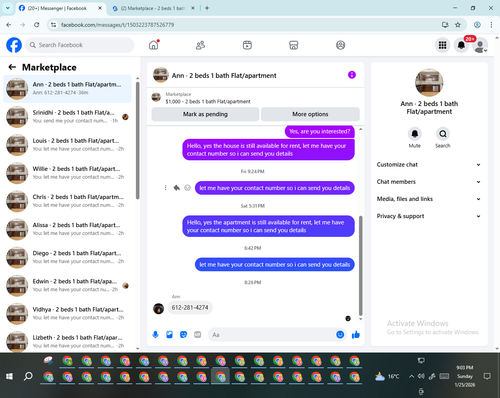500x398 pixels.
Task: Switch to Marketplace - 2 beds browser tab
Action: coord(153,8)
